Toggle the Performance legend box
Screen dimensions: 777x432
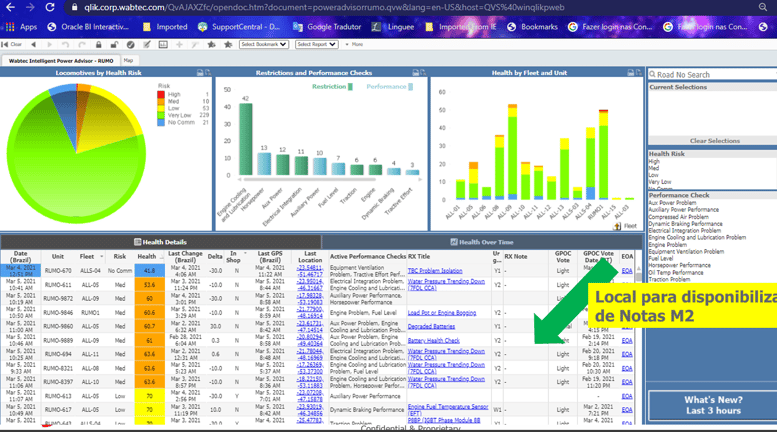point(410,87)
